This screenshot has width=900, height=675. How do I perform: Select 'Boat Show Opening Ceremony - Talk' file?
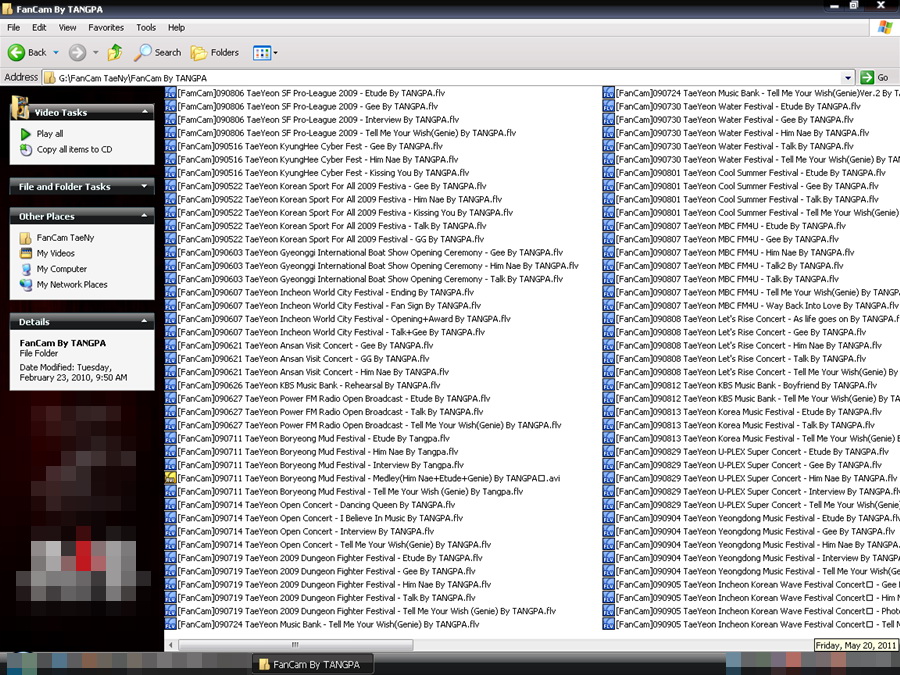click(370, 279)
